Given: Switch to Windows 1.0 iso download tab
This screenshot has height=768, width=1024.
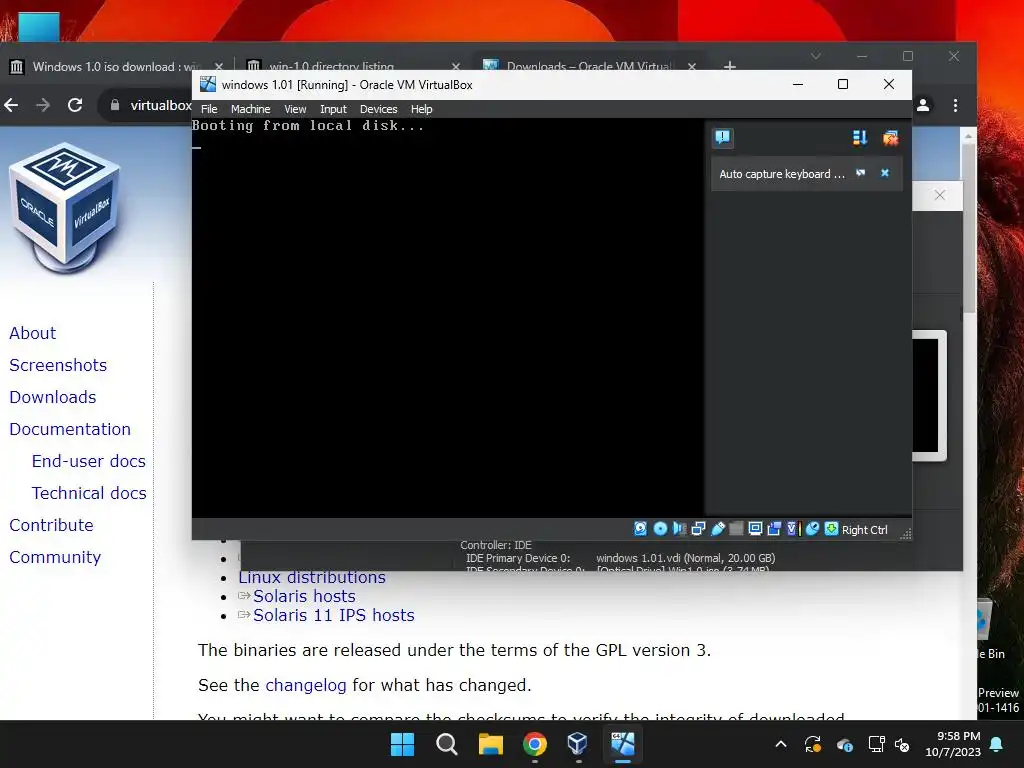Looking at the screenshot, I should point(116,67).
